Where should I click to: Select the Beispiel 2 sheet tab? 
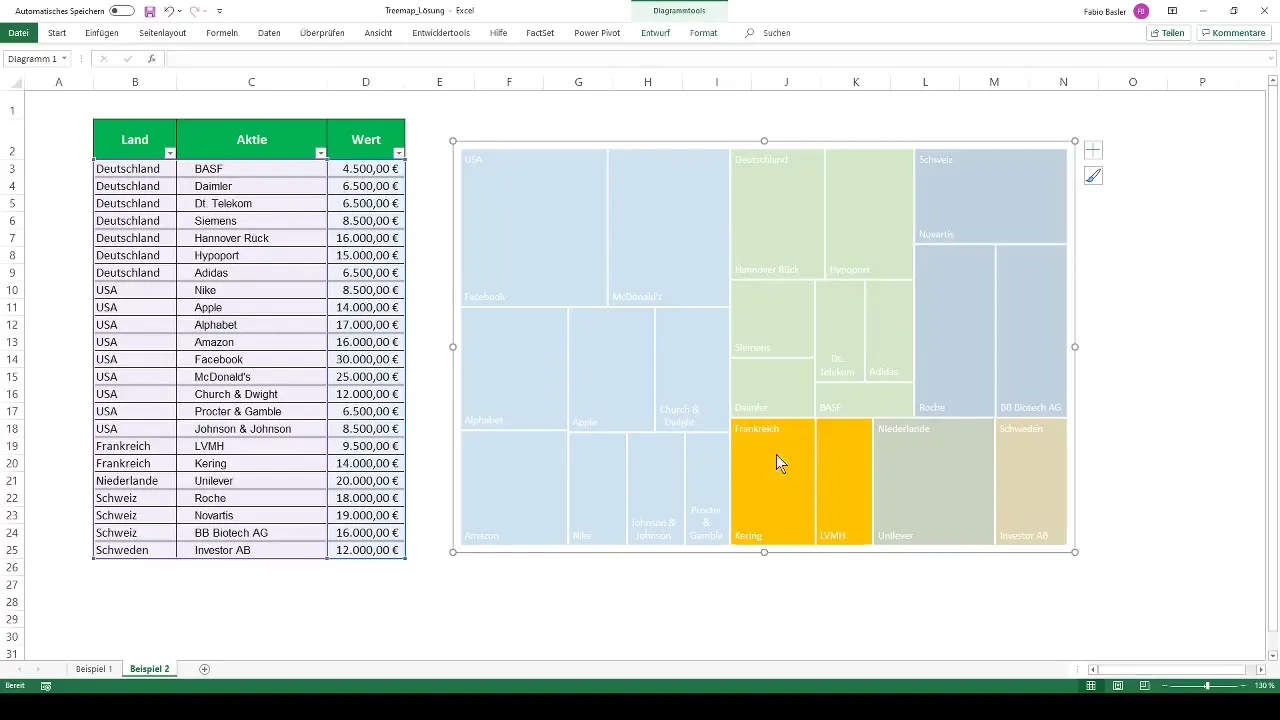[x=149, y=669]
